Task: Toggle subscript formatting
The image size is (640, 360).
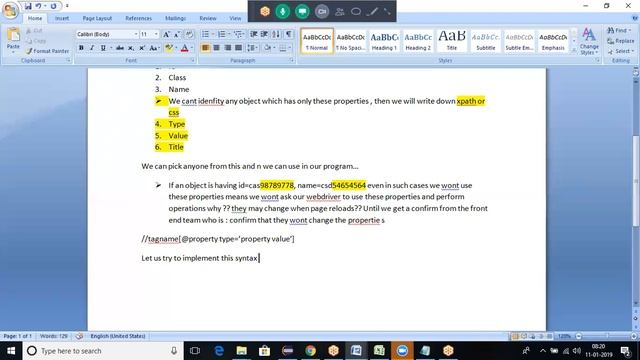Action: pyautogui.click(x=131, y=48)
